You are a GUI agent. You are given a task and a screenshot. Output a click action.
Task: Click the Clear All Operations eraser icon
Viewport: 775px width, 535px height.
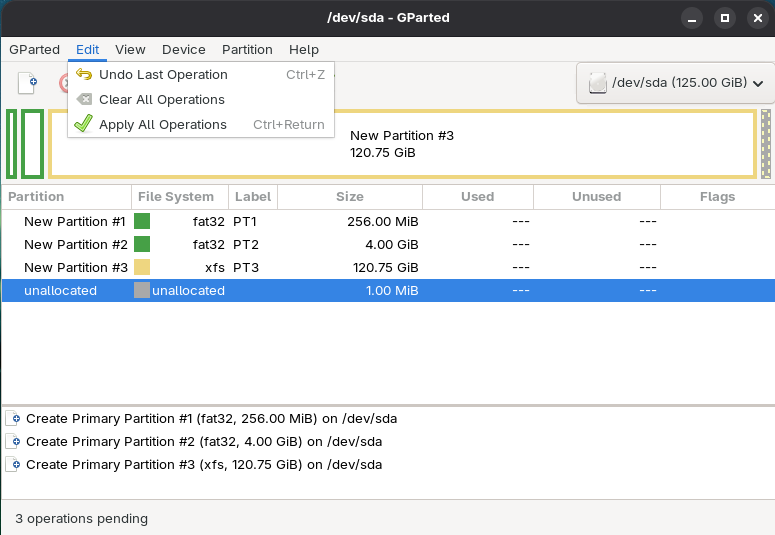84,100
